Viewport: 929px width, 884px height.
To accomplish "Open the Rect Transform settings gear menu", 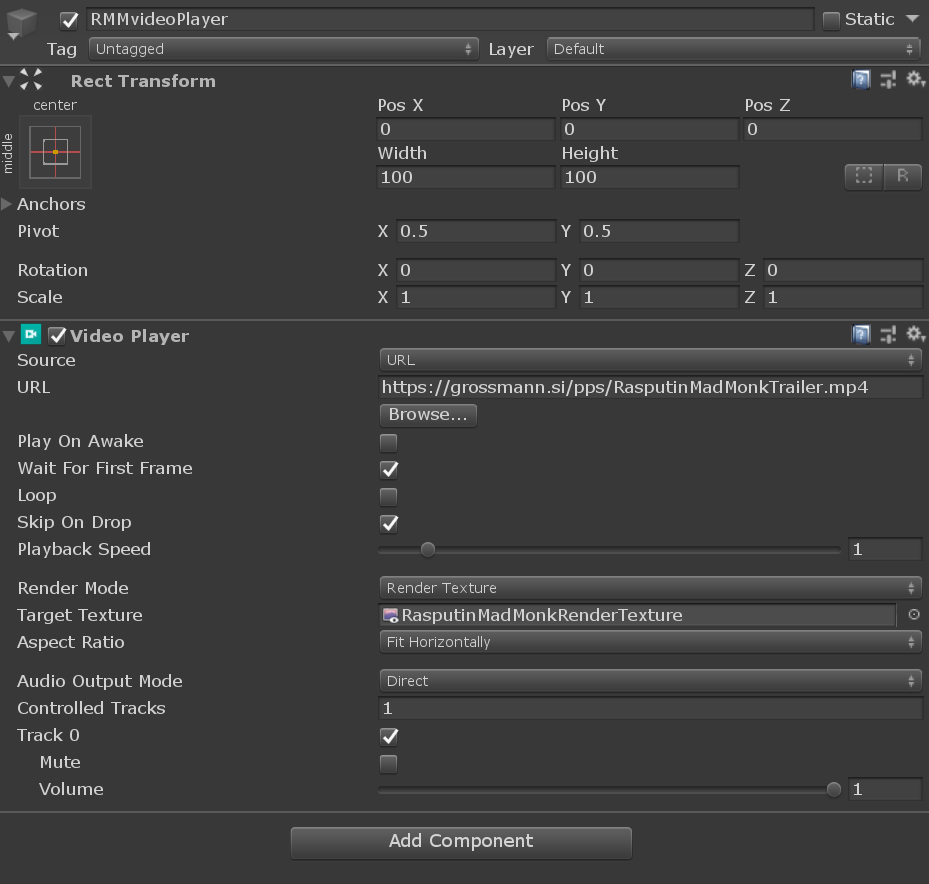I will 917,79.
